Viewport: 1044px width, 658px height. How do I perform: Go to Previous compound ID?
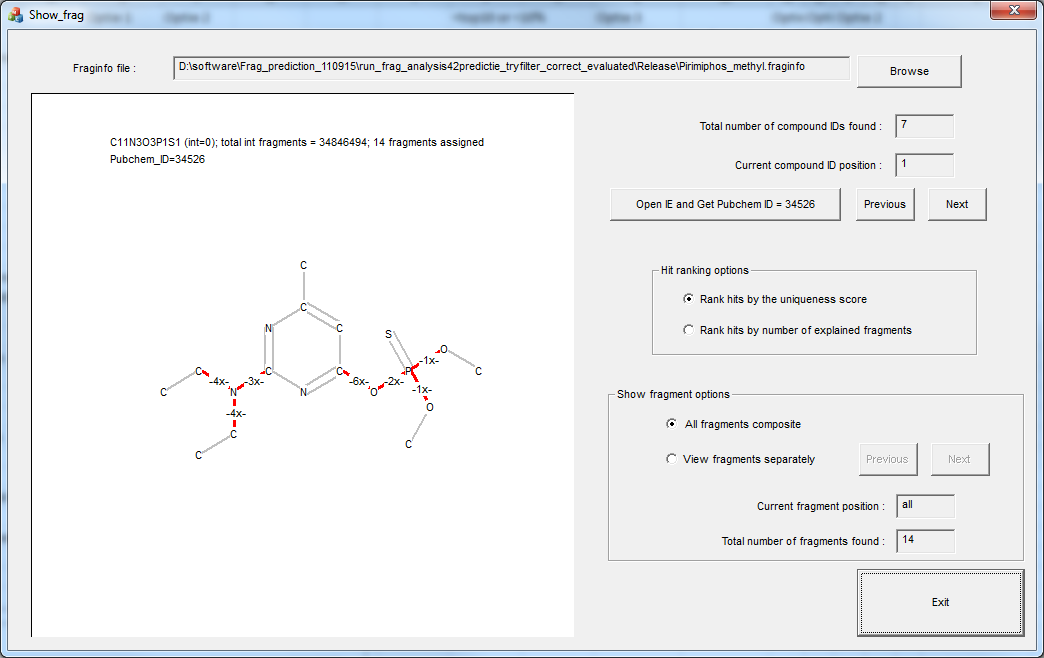click(884, 204)
